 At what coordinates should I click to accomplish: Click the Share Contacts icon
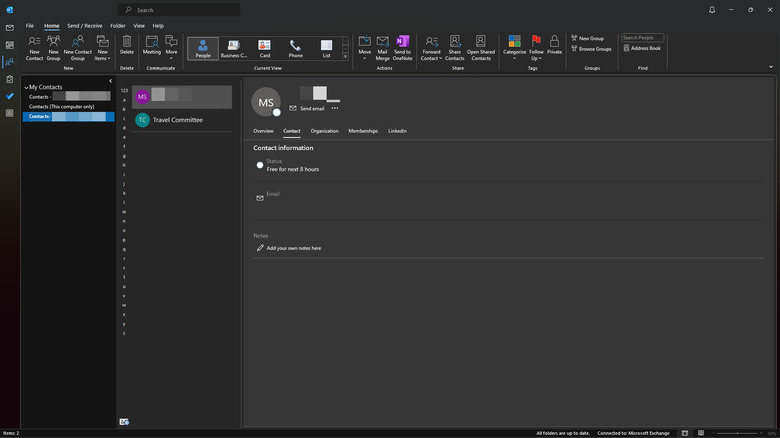coord(455,43)
